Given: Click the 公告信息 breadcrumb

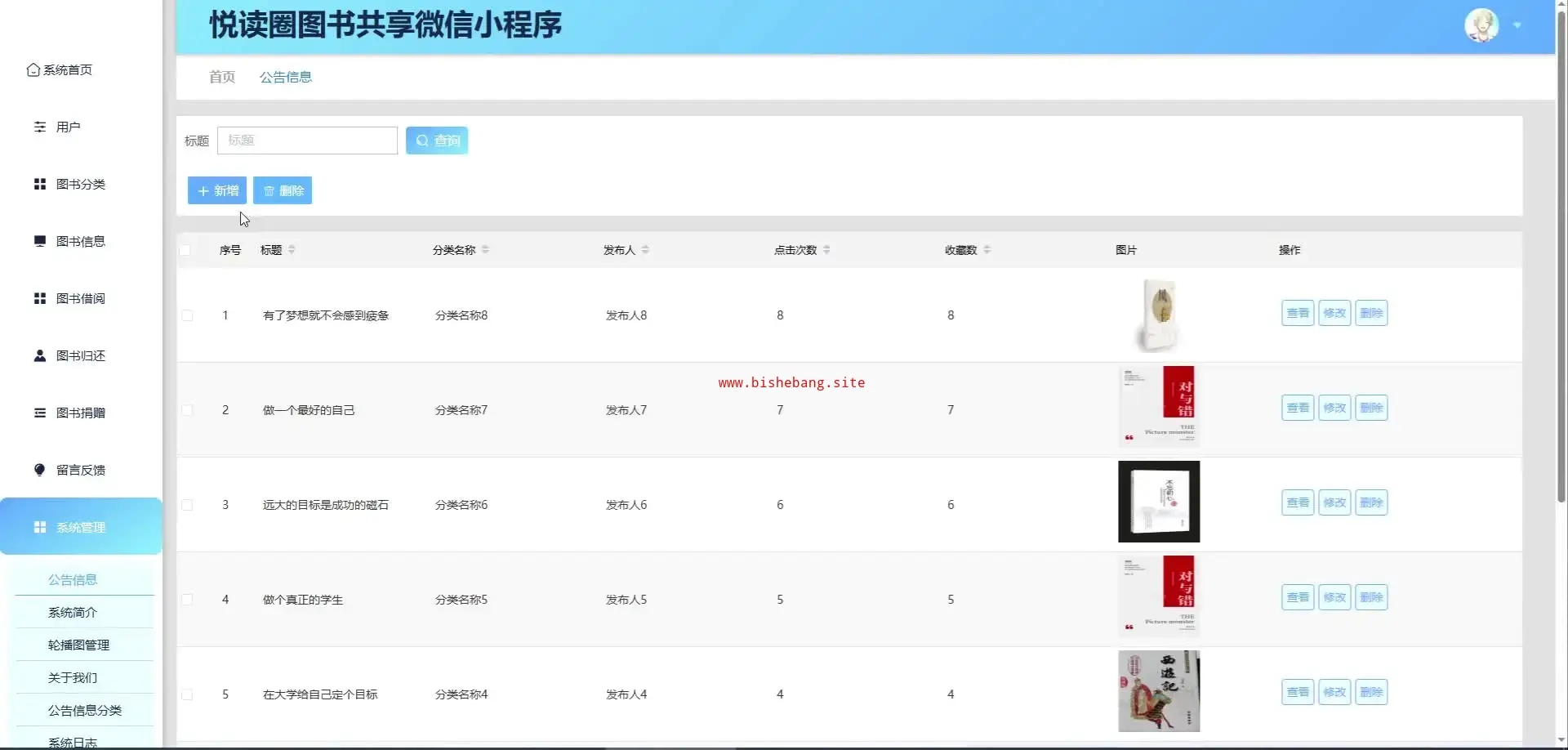Looking at the screenshot, I should pyautogui.click(x=286, y=77).
